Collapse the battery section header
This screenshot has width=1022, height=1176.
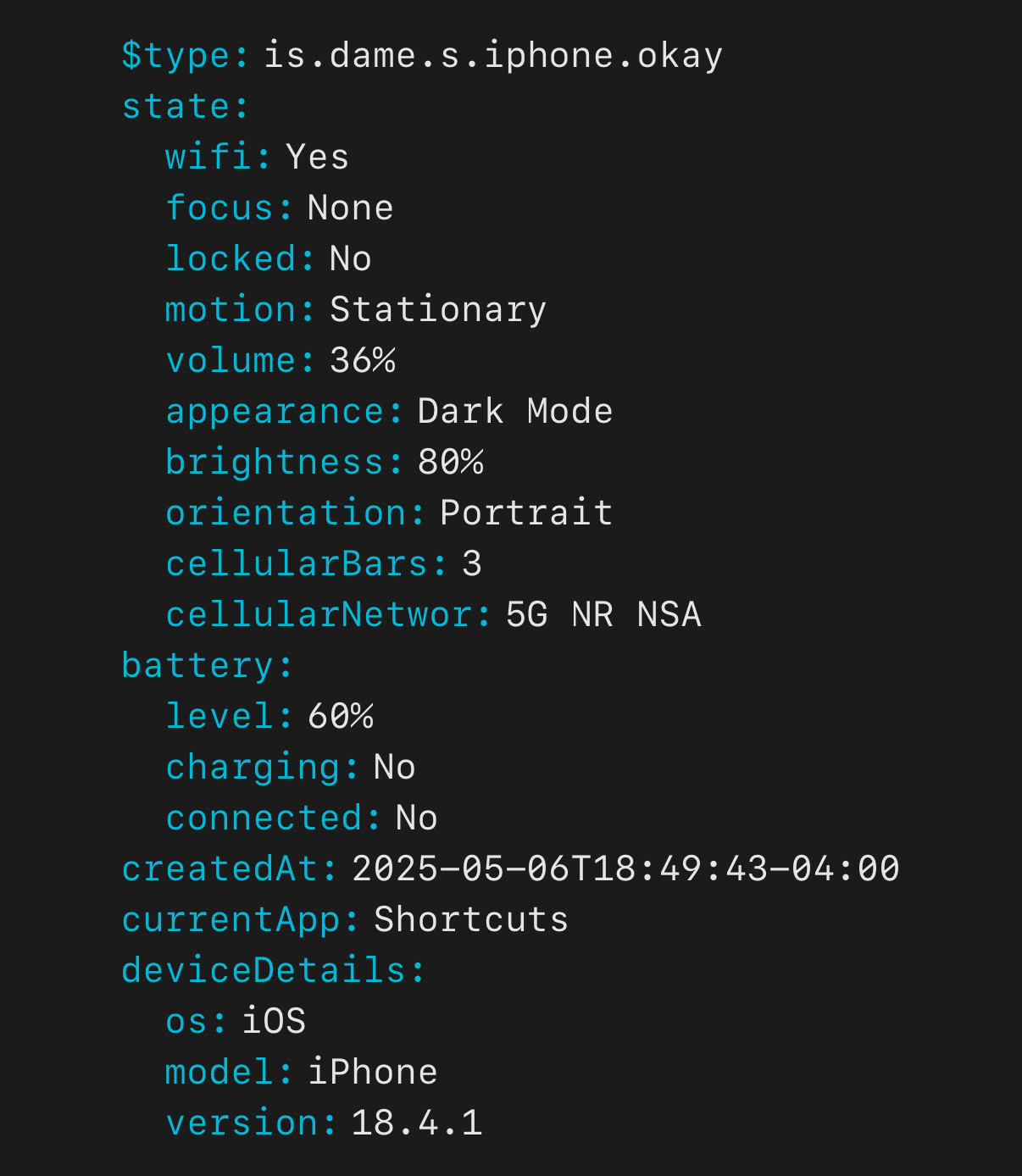[x=208, y=666]
